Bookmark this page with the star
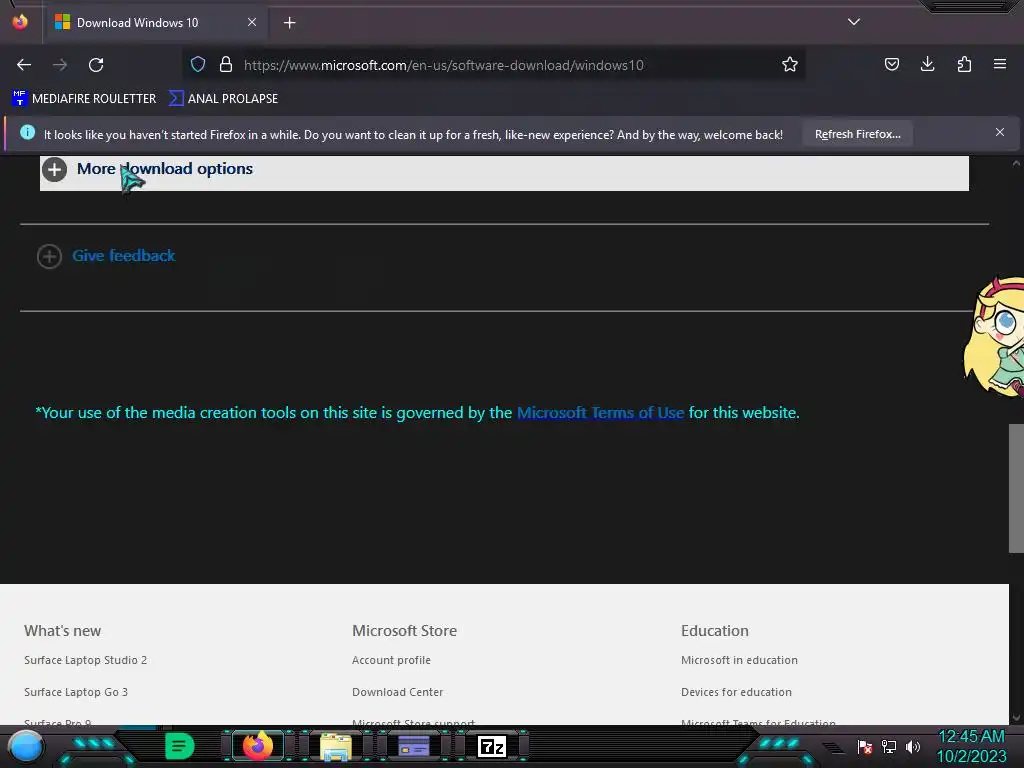Image resolution: width=1024 pixels, height=768 pixels. click(790, 64)
